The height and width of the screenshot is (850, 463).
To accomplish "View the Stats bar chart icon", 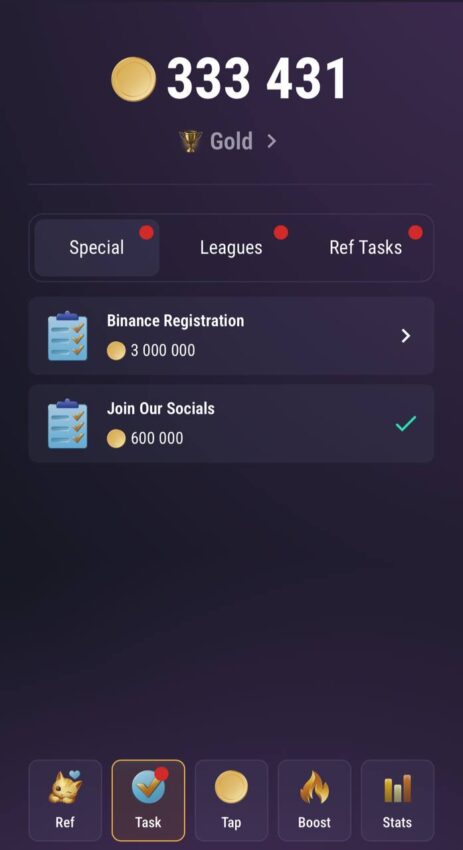I will (397, 788).
